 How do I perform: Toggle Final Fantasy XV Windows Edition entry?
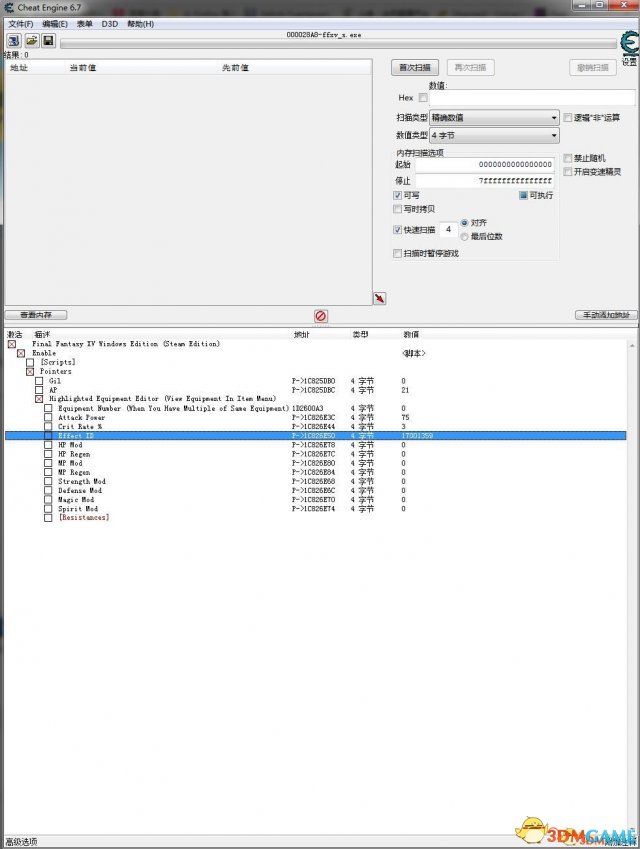(12, 344)
